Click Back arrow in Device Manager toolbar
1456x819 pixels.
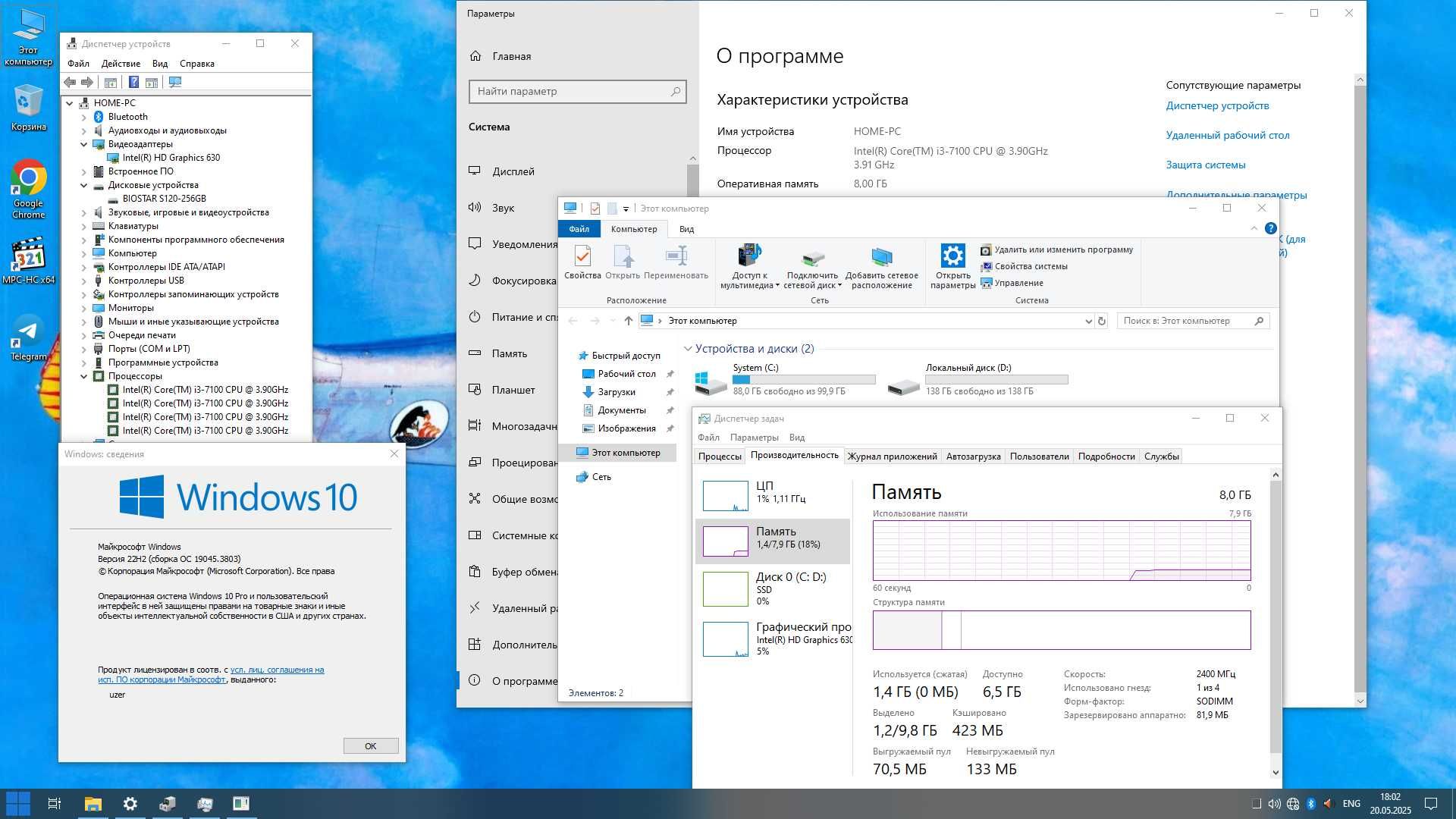coord(70,82)
